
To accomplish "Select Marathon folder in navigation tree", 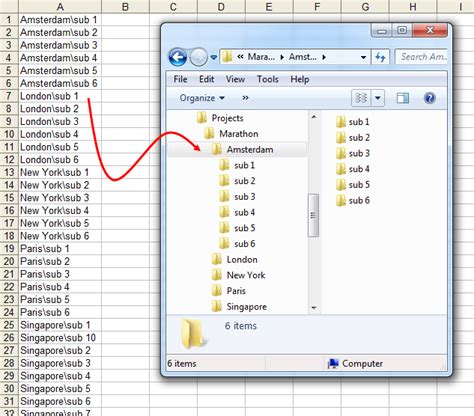I will pos(231,134).
